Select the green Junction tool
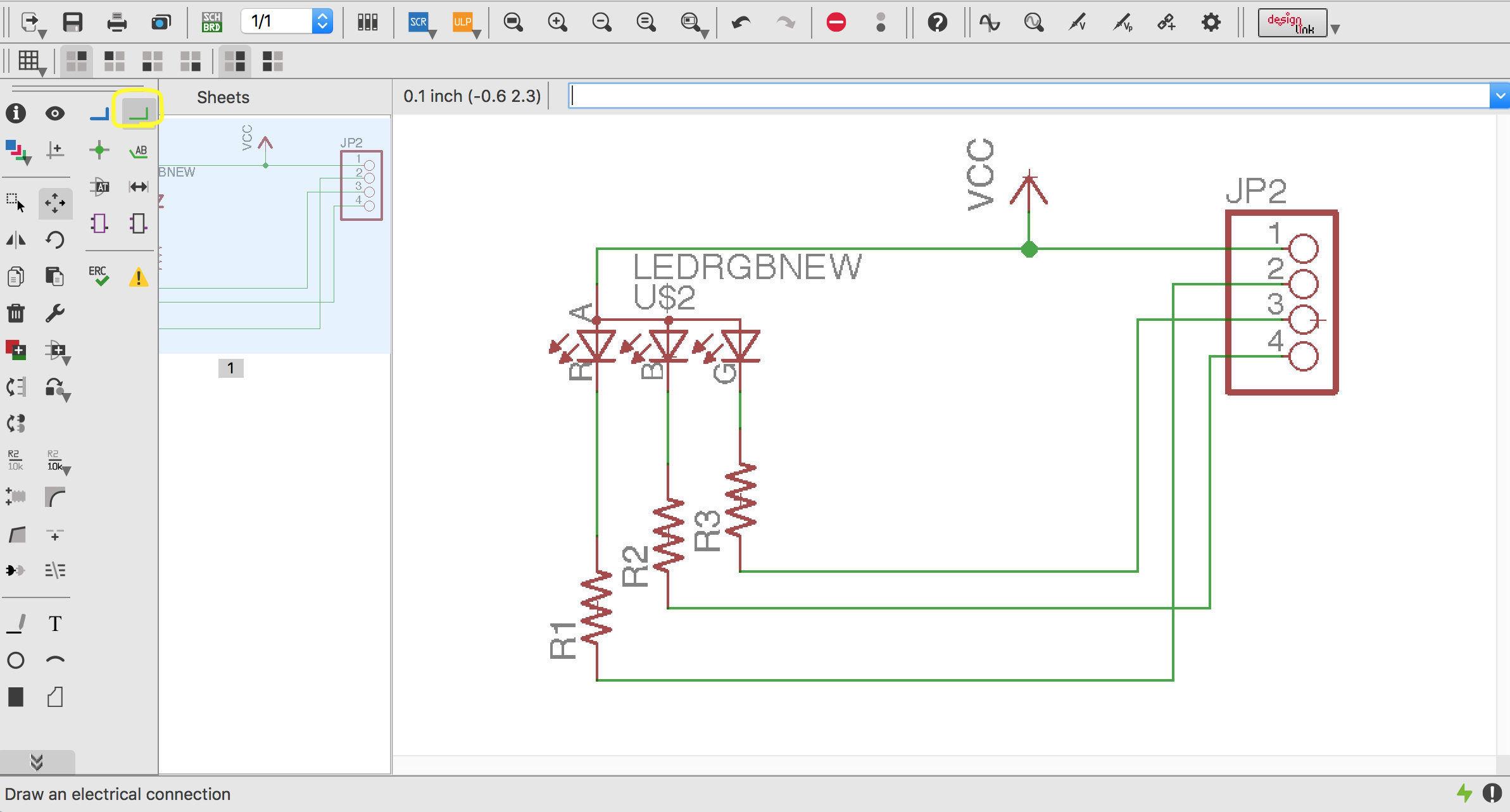This screenshot has width=1510, height=812. tap(99, 151)
